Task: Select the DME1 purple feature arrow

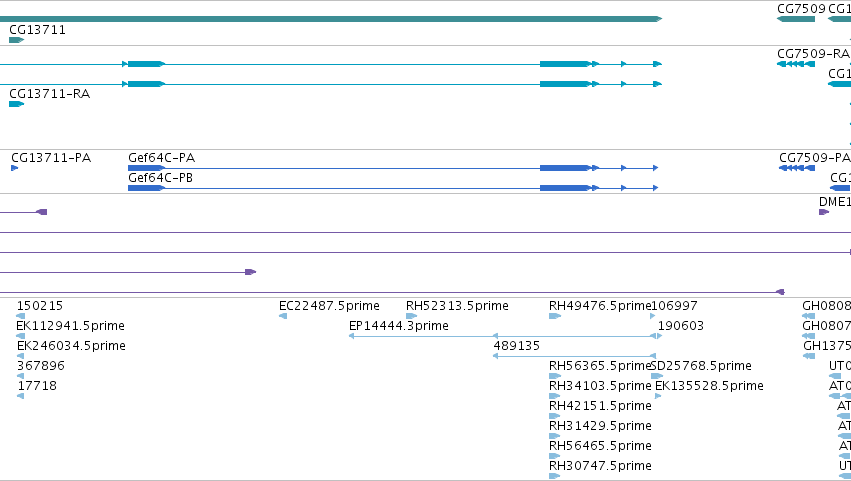Action: click(x=824, y=212)
